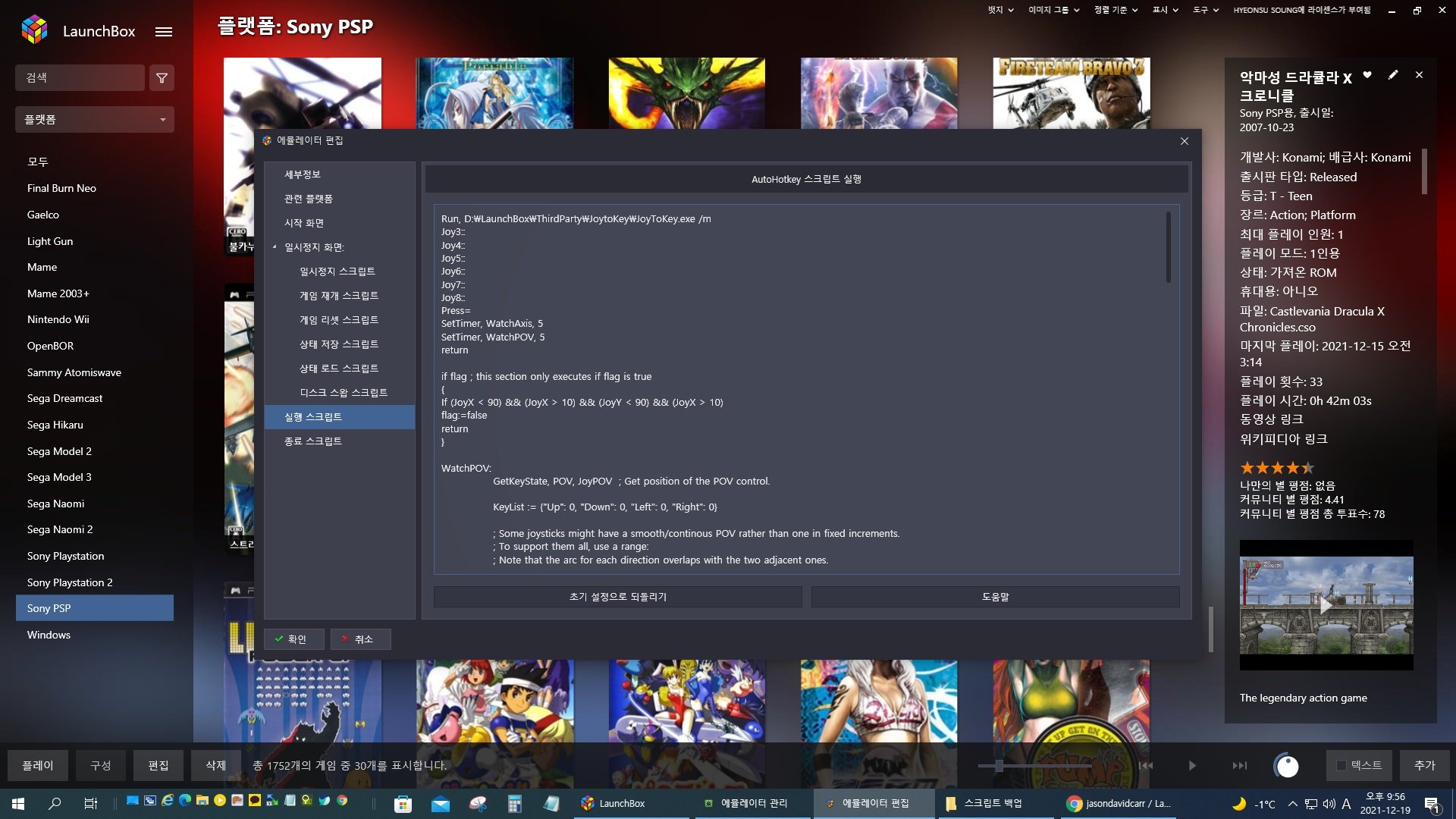Open the 도구 dropdown menu
The width and height of the screenshot is (1456, 819).
[1206, 10]
